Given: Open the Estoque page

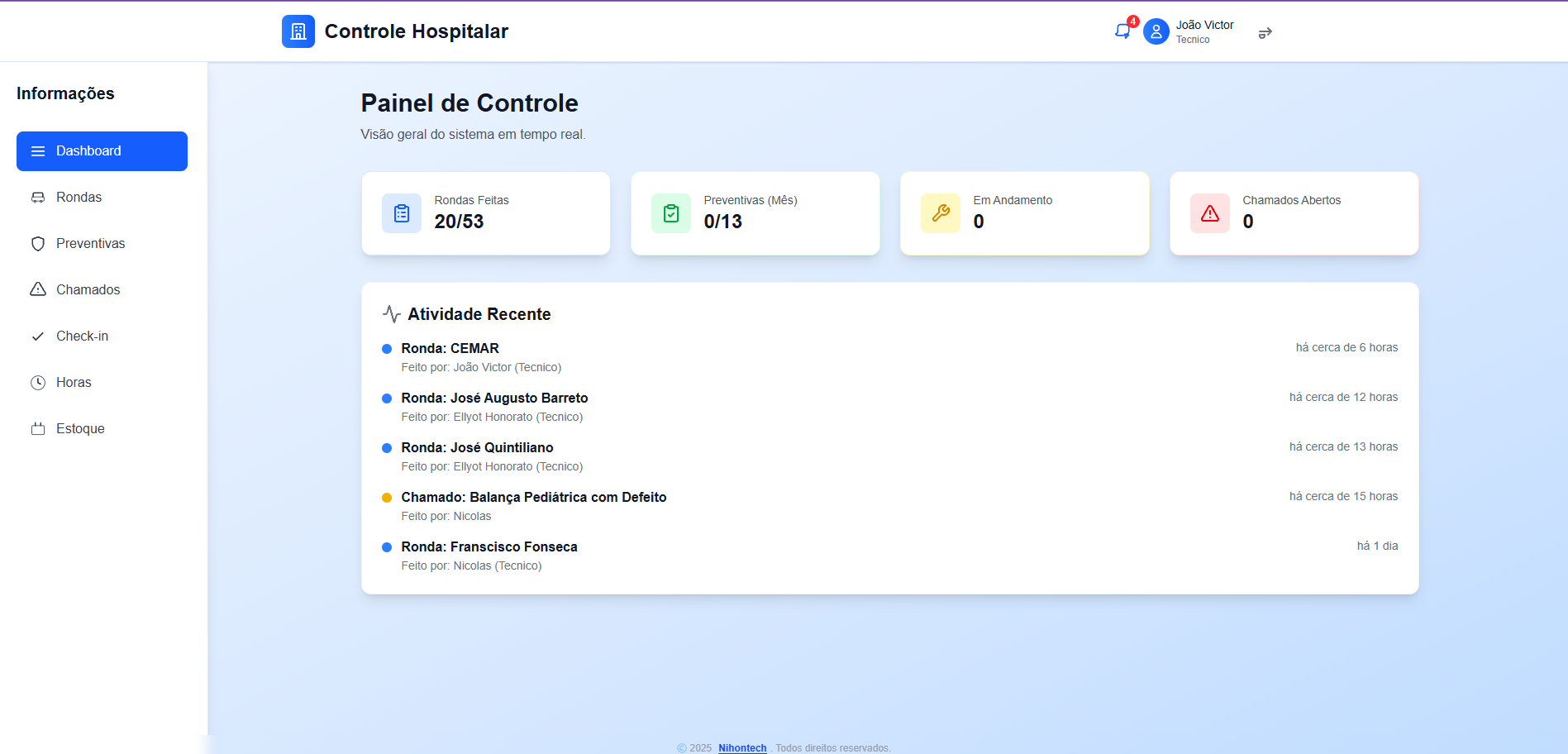Looking at the screenshot, I should (80, 428).
